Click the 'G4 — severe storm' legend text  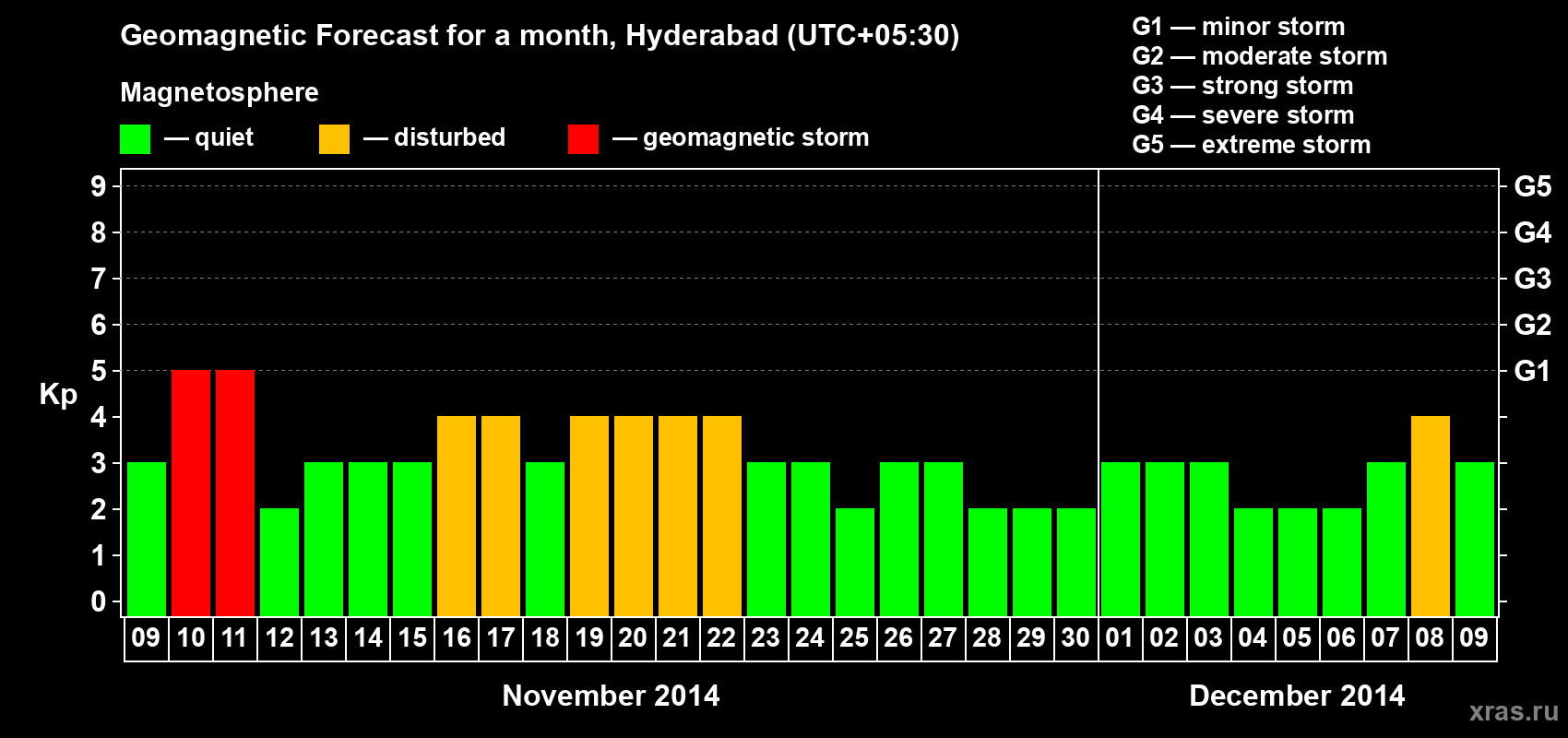click(x=1243, y=115)
